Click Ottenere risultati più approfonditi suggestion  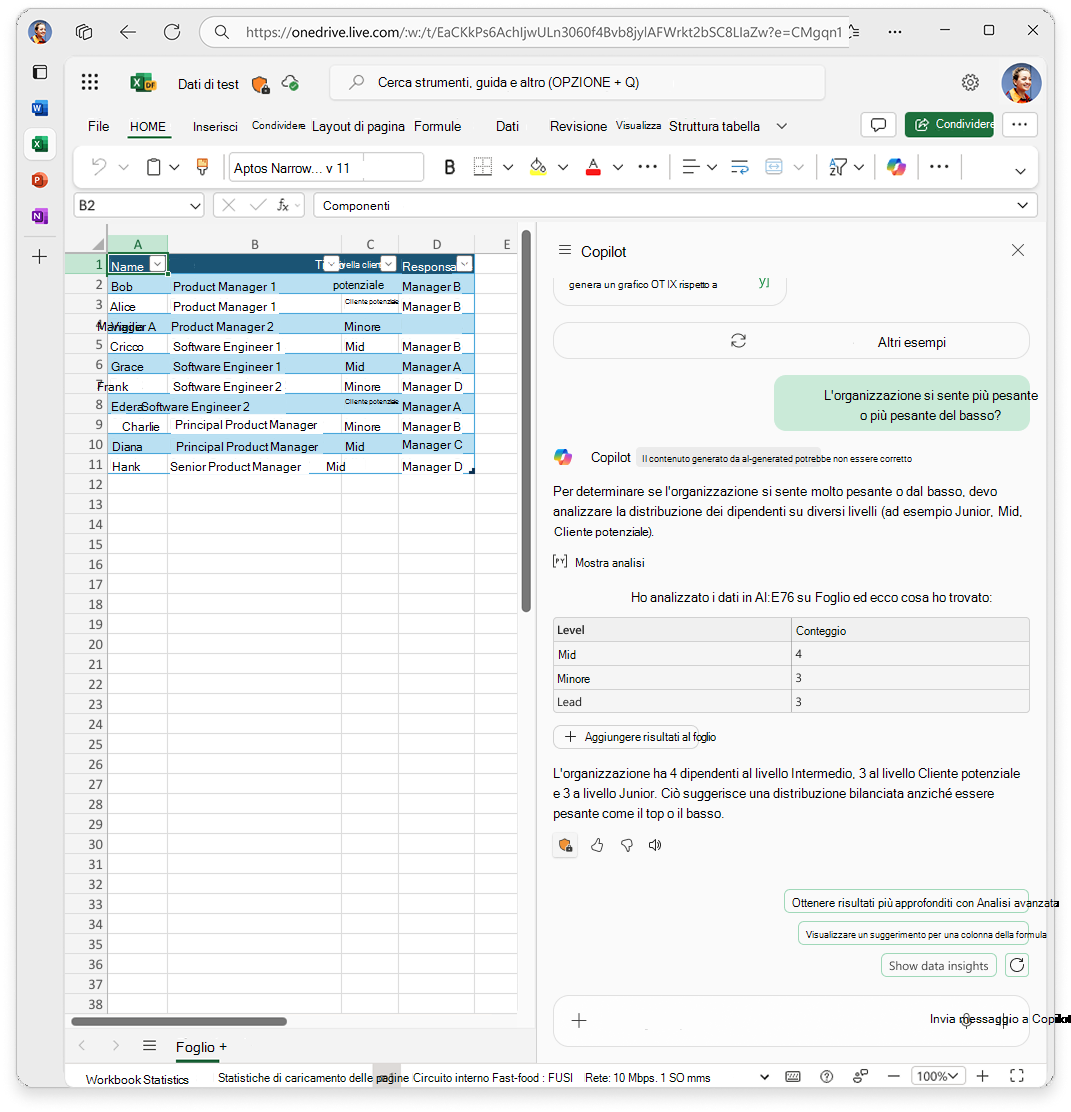click(x=906, y=903)
